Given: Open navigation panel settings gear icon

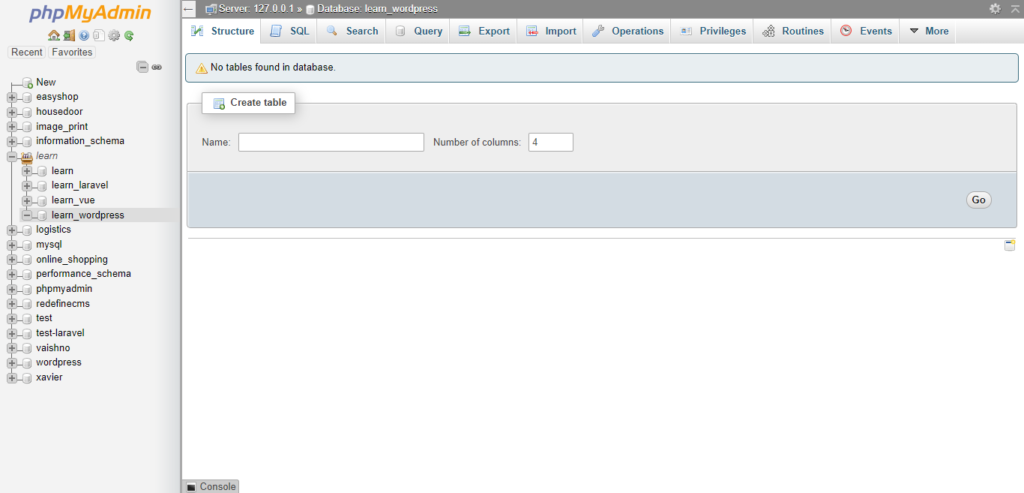Looking at the screenshot, I should pos(114,36).
